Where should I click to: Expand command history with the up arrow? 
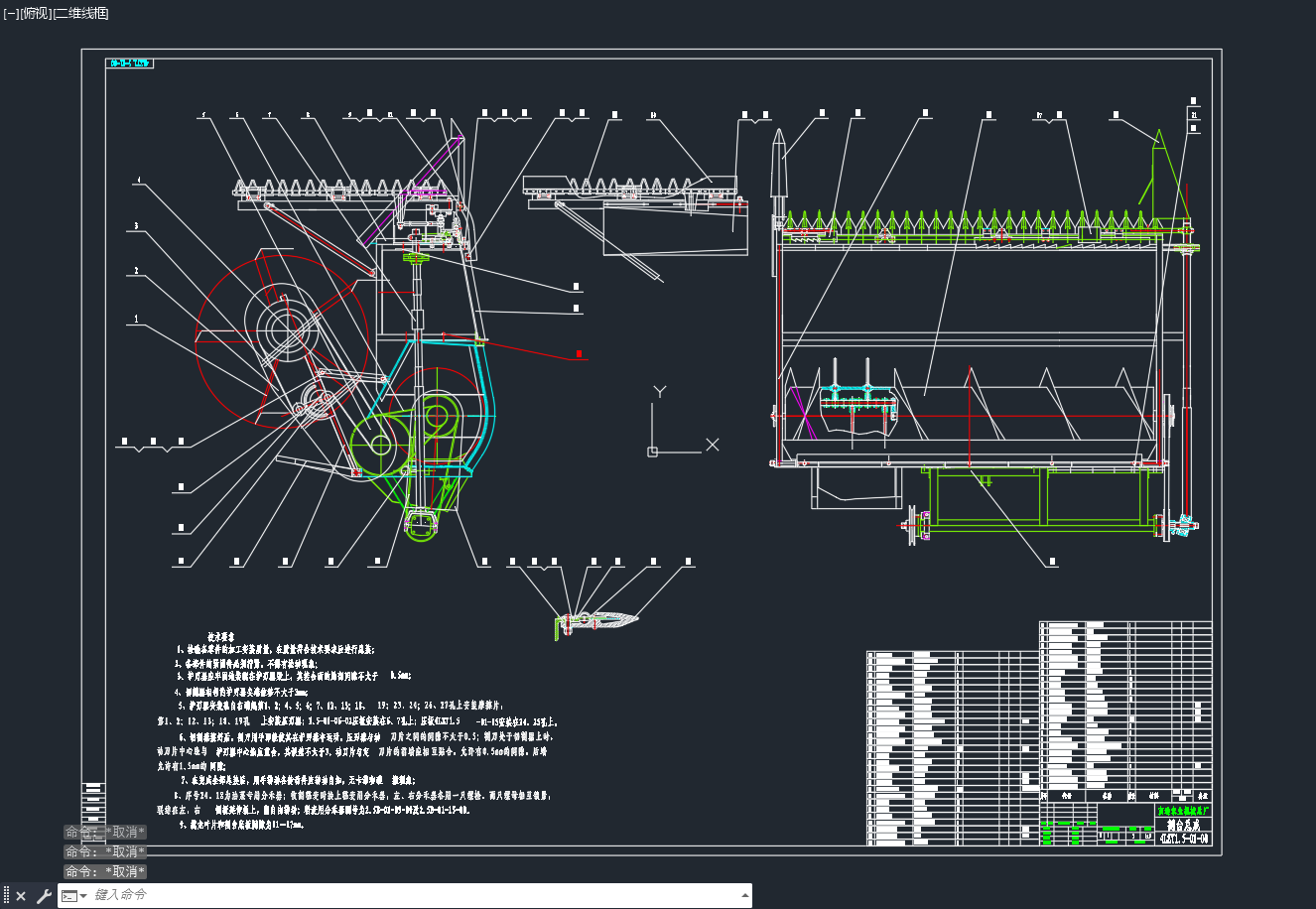(x=745, y=895)
